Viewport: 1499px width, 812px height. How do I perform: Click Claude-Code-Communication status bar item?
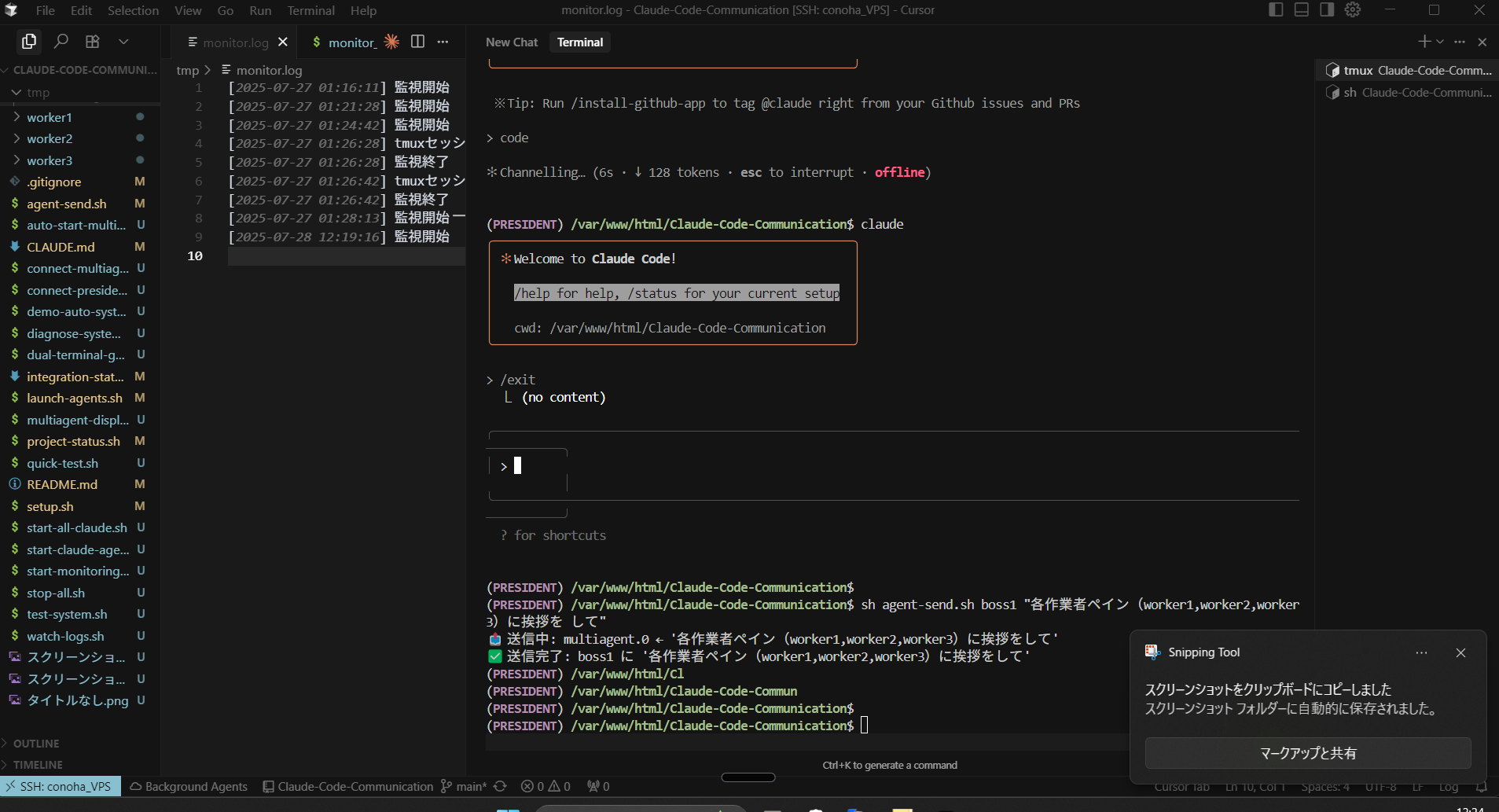tap(347, 786)
